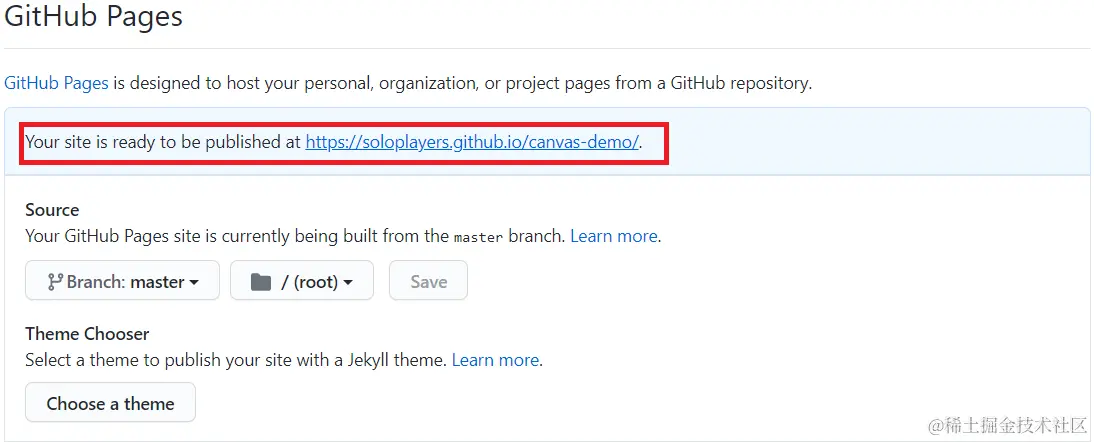Open Learn more link under Theme Chooser
1094x442 pixels.
pyautogui.click(x=495, y=359)
